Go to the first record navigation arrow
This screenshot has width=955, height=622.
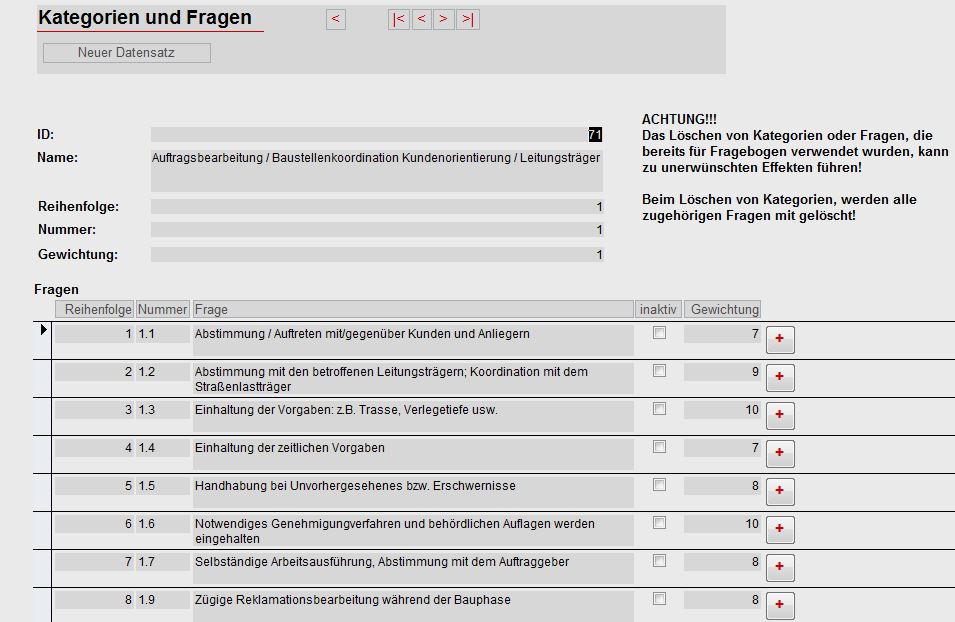[x=398, y=19]
